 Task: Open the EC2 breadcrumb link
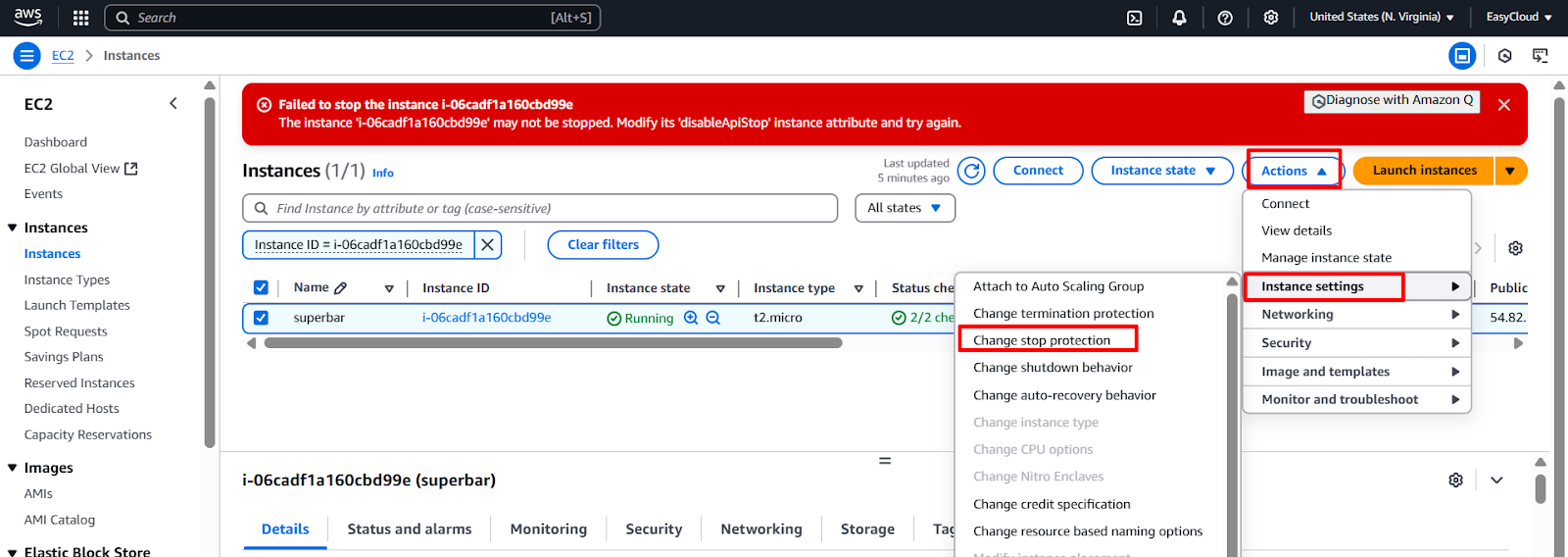(63, 56)
